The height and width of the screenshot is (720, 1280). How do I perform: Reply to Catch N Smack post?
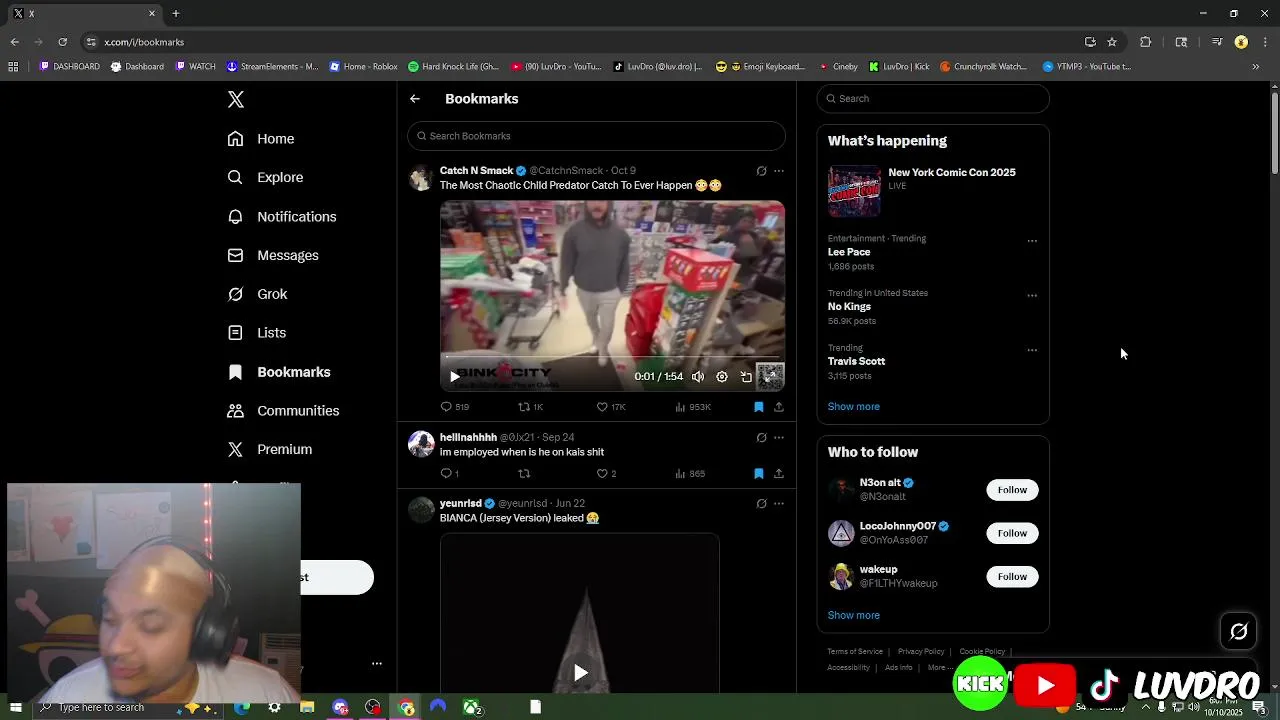coord(455,407)
